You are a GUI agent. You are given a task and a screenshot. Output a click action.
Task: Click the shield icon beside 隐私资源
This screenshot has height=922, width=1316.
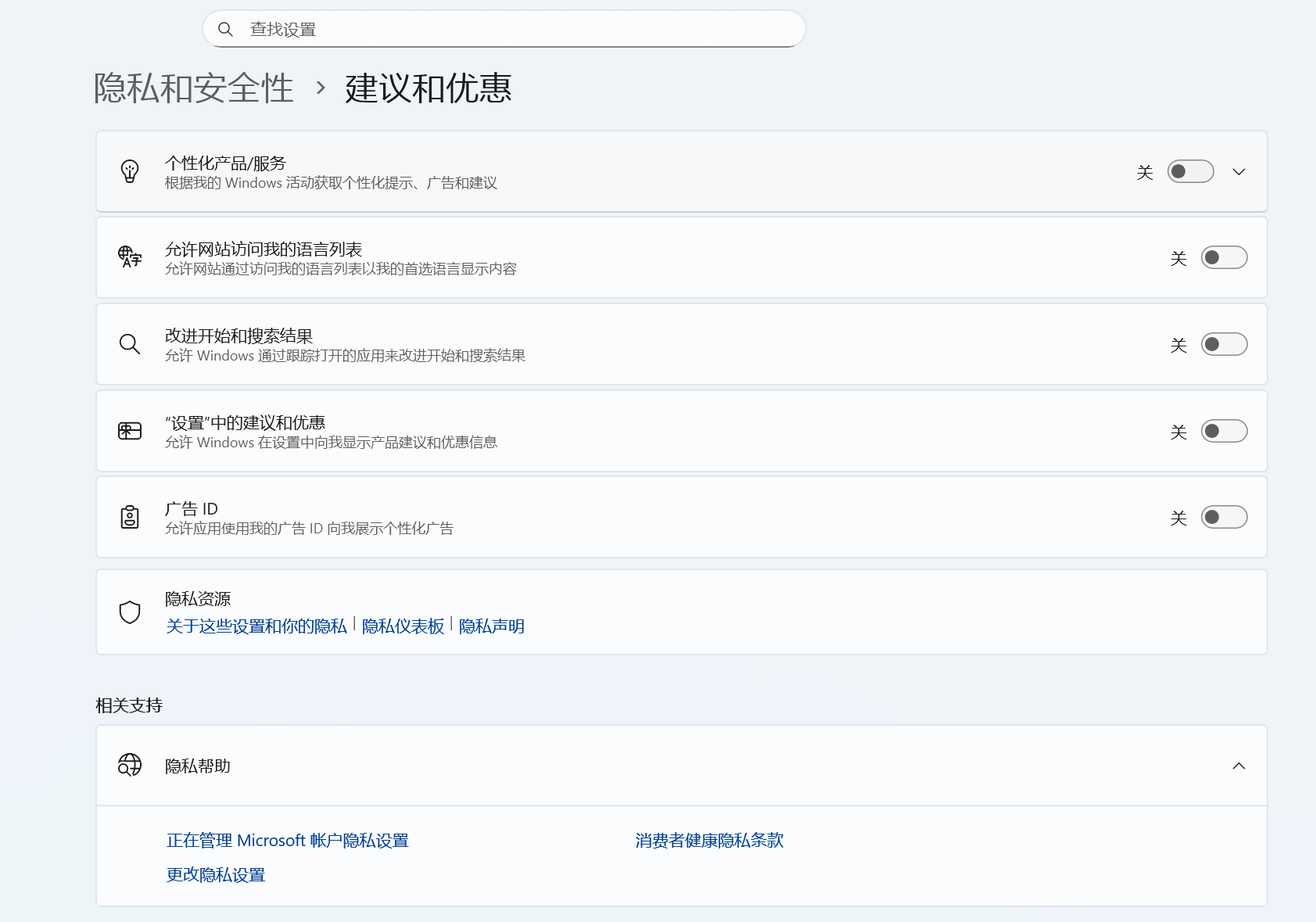point(130,612)
